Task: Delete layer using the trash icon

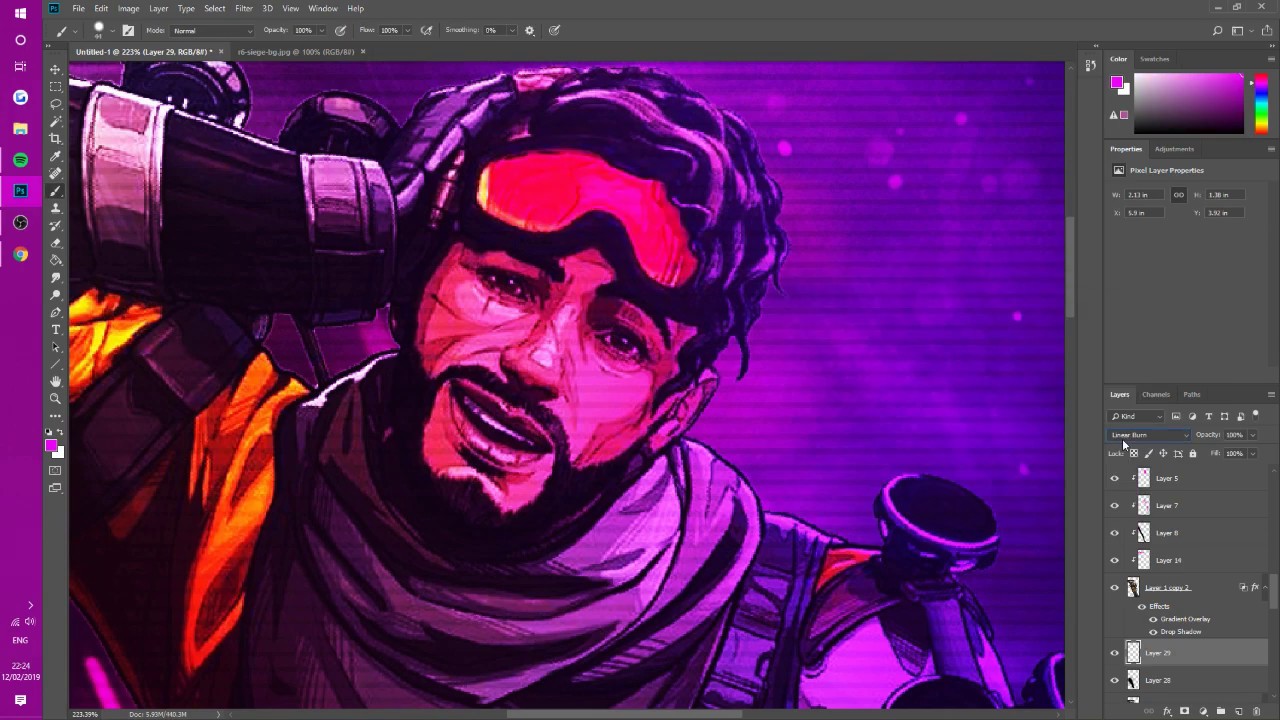Action: [1256, 711]
